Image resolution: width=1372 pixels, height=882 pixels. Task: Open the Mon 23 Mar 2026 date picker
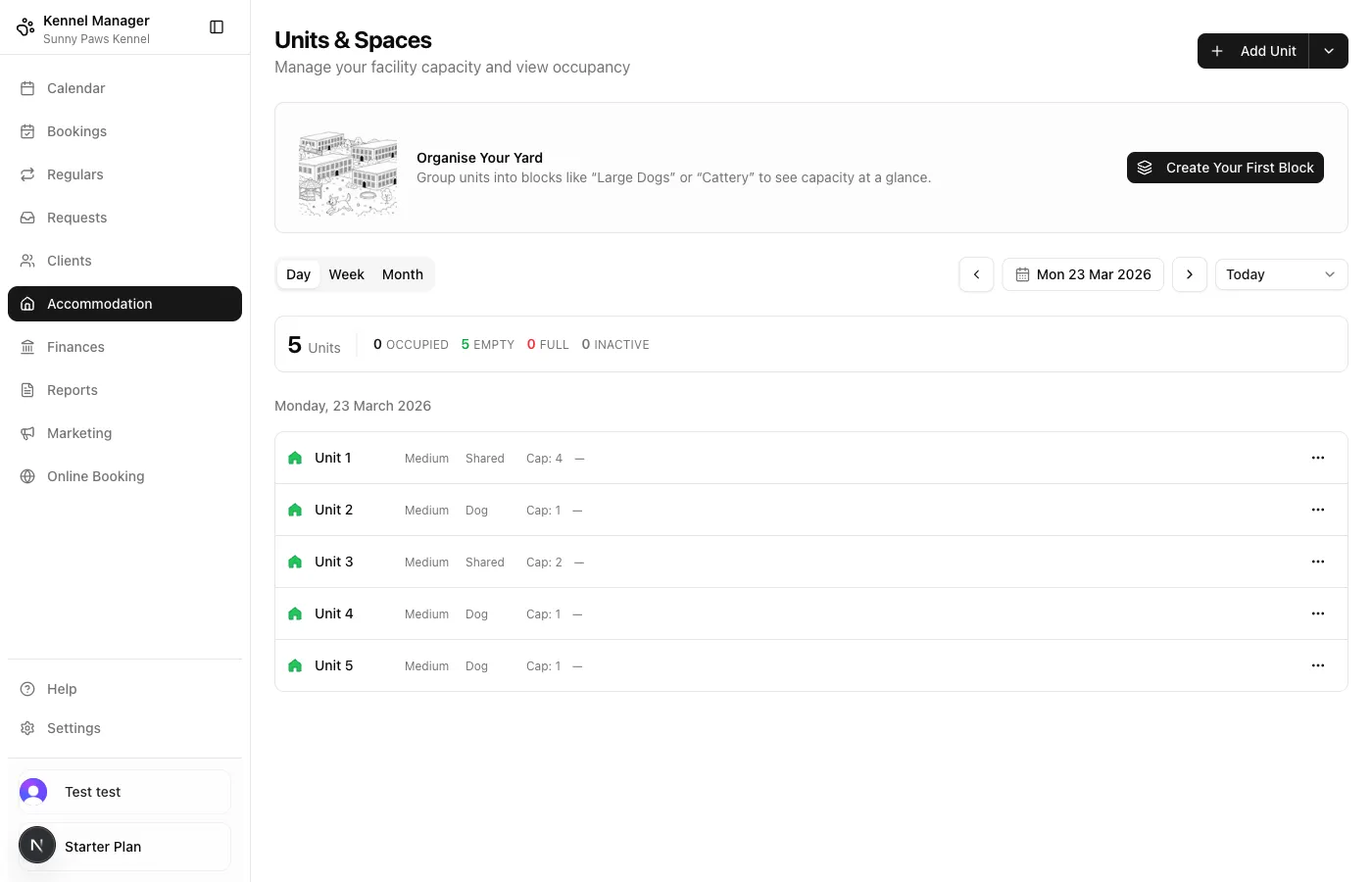1083,274
